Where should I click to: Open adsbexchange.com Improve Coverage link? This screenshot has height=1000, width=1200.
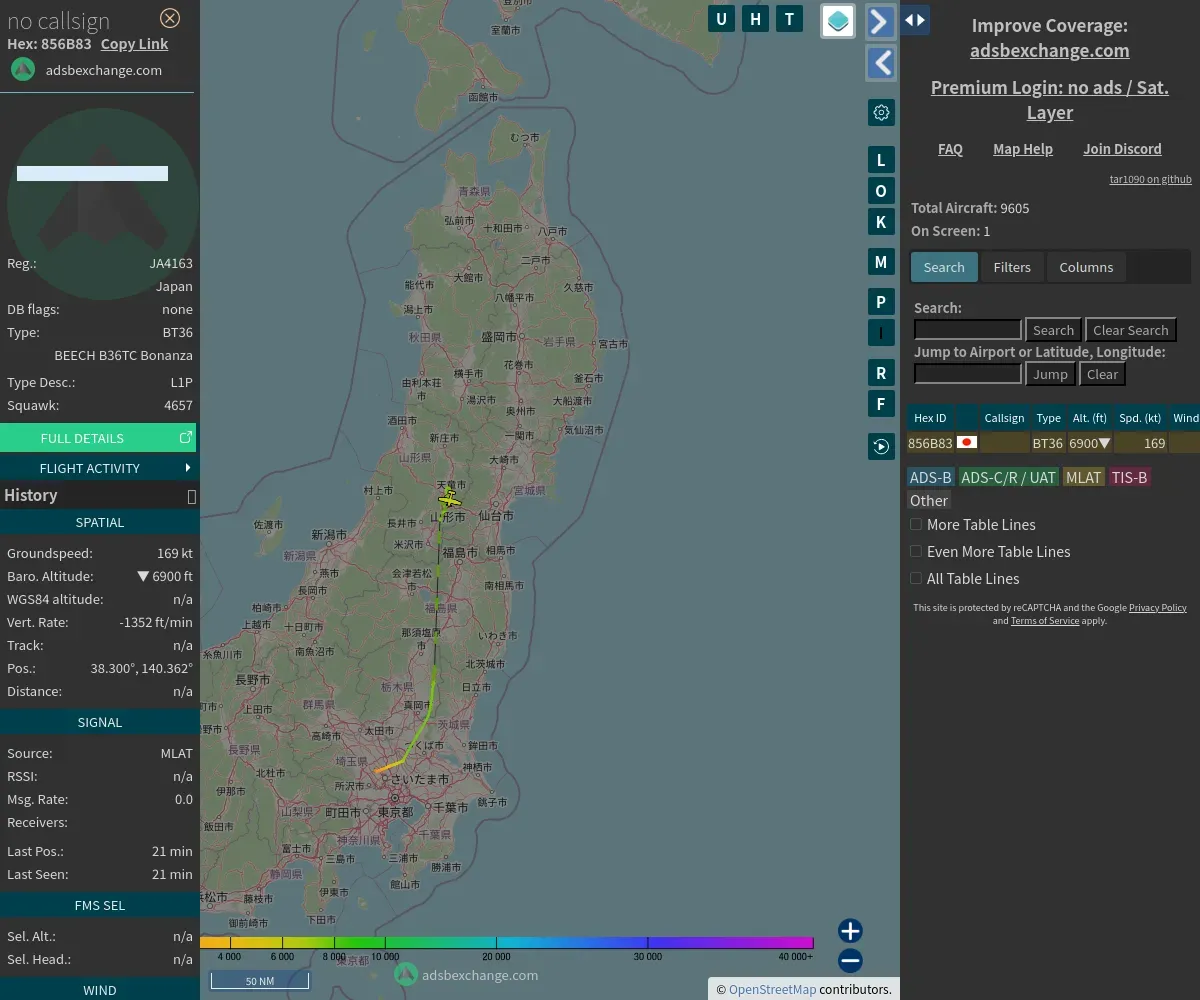(1050, 50)
